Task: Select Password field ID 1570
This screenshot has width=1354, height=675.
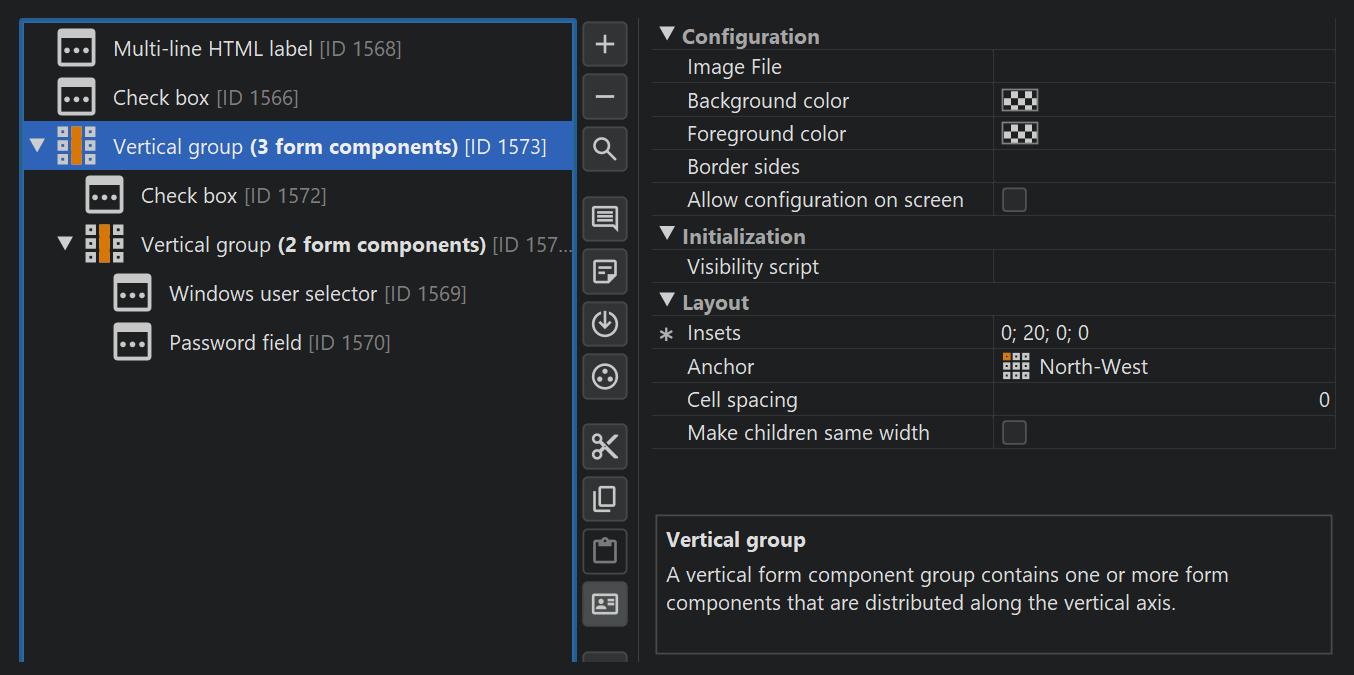Action: [235, 343]
